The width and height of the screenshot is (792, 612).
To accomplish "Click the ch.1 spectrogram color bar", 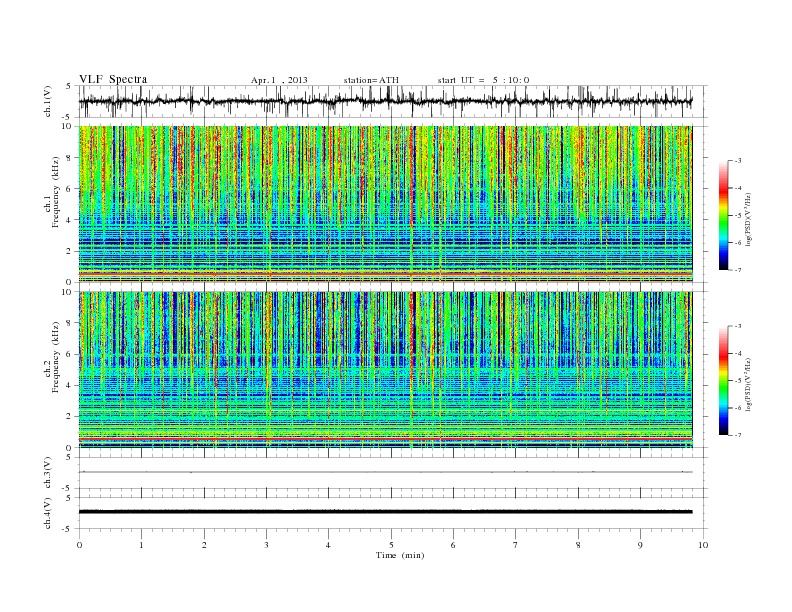I will (x=723, y=216).
